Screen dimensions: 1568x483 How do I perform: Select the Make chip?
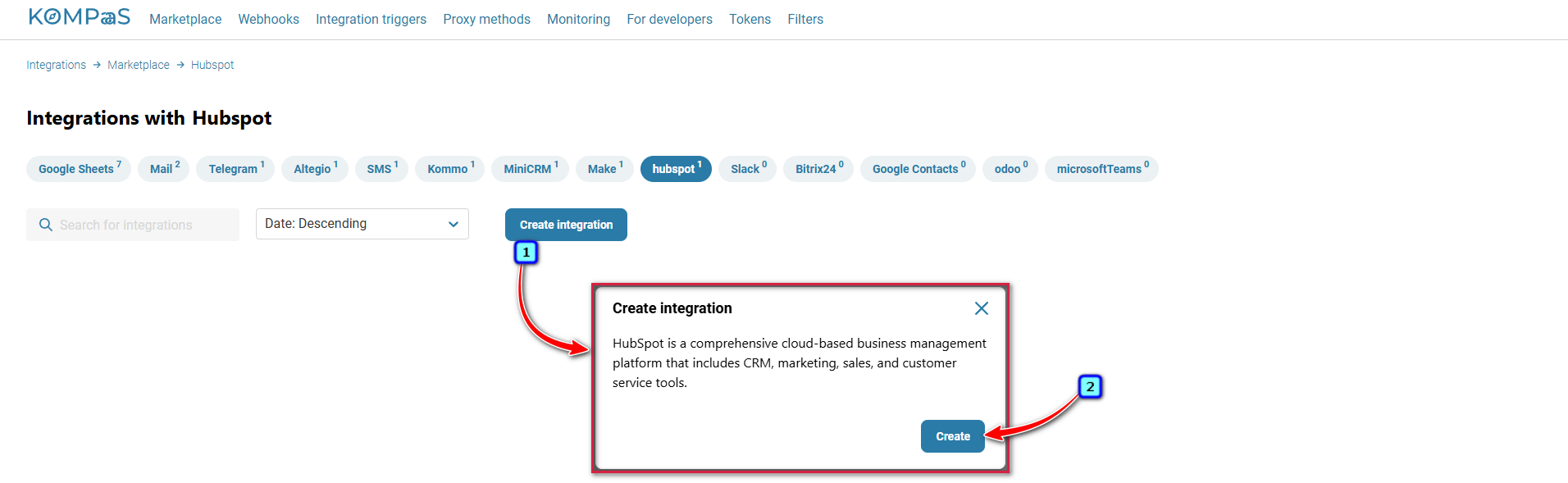tap(604, 169)
